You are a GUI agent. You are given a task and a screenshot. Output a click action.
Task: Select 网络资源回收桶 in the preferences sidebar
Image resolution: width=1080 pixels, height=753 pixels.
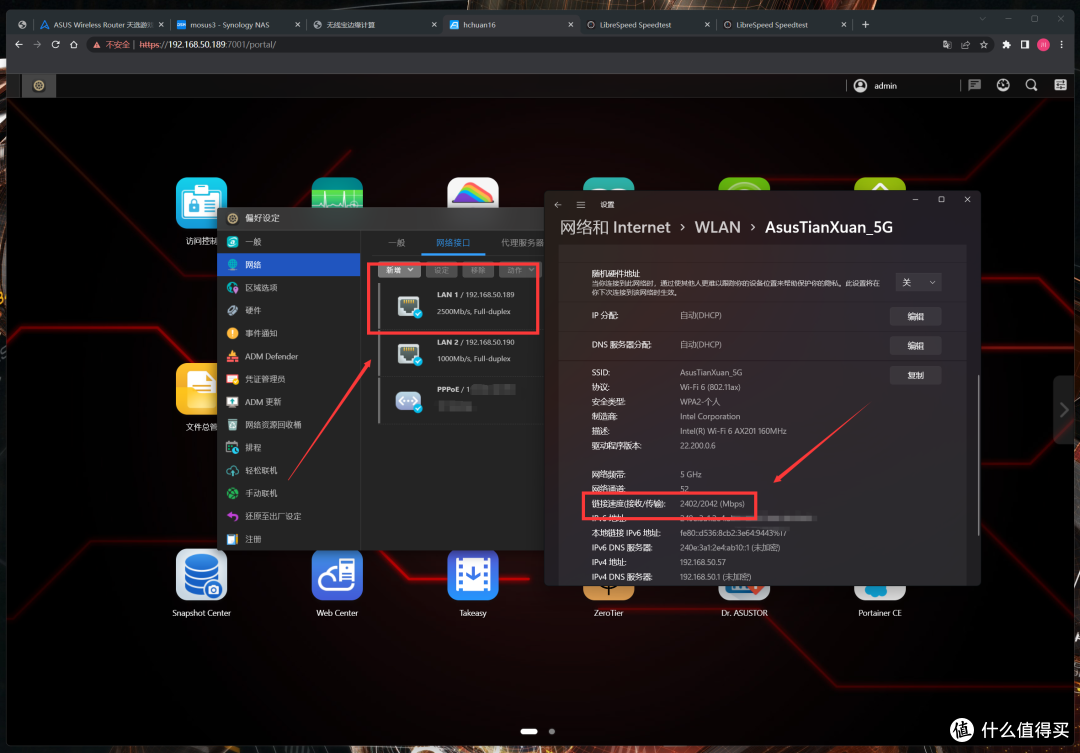pos(289,424)
